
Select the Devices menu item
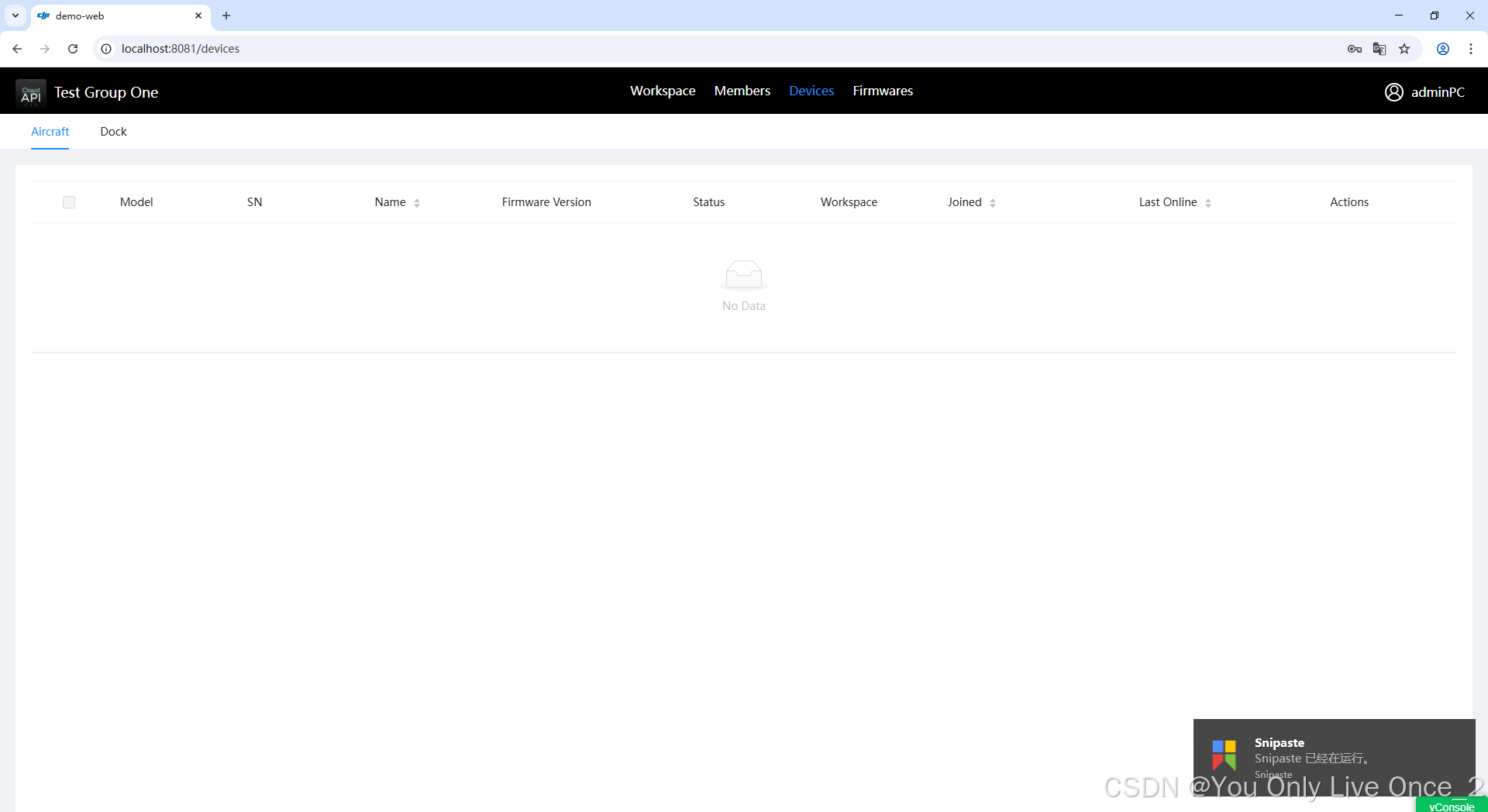pos(811,91)
